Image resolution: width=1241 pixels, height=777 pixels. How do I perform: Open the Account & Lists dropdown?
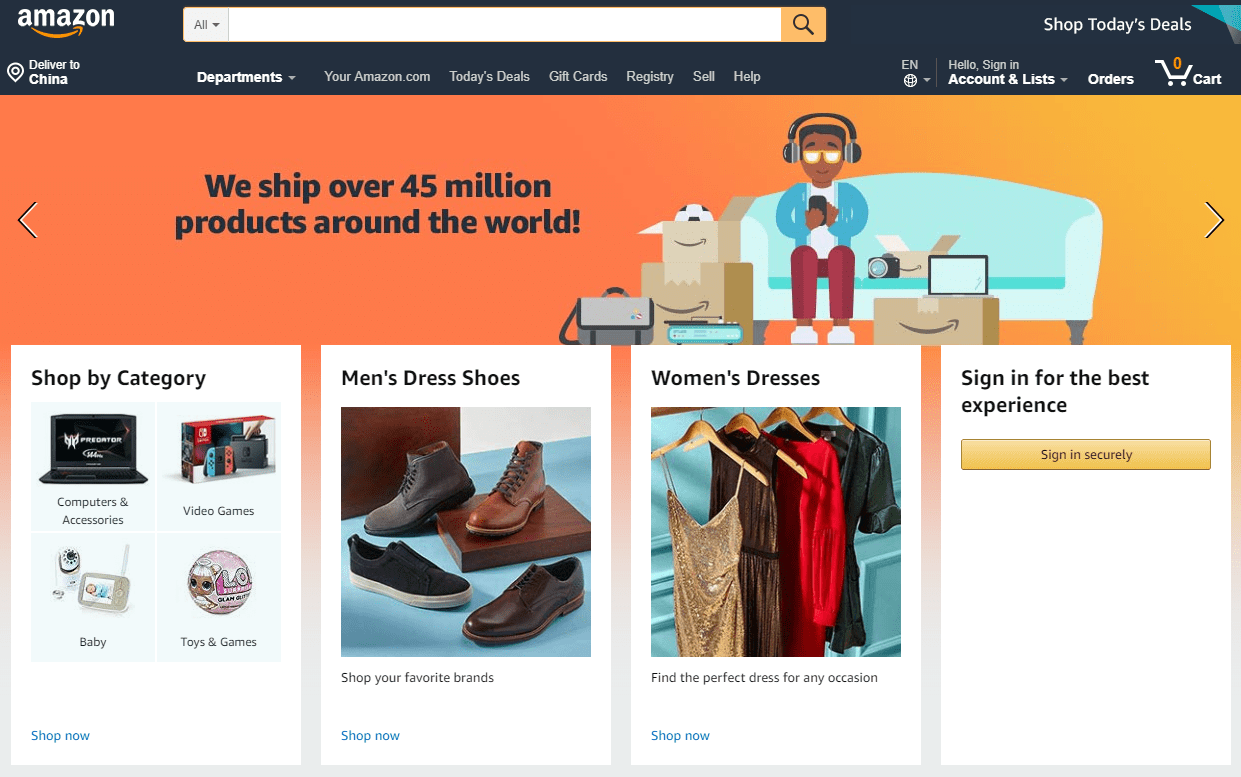[1007, 79]
